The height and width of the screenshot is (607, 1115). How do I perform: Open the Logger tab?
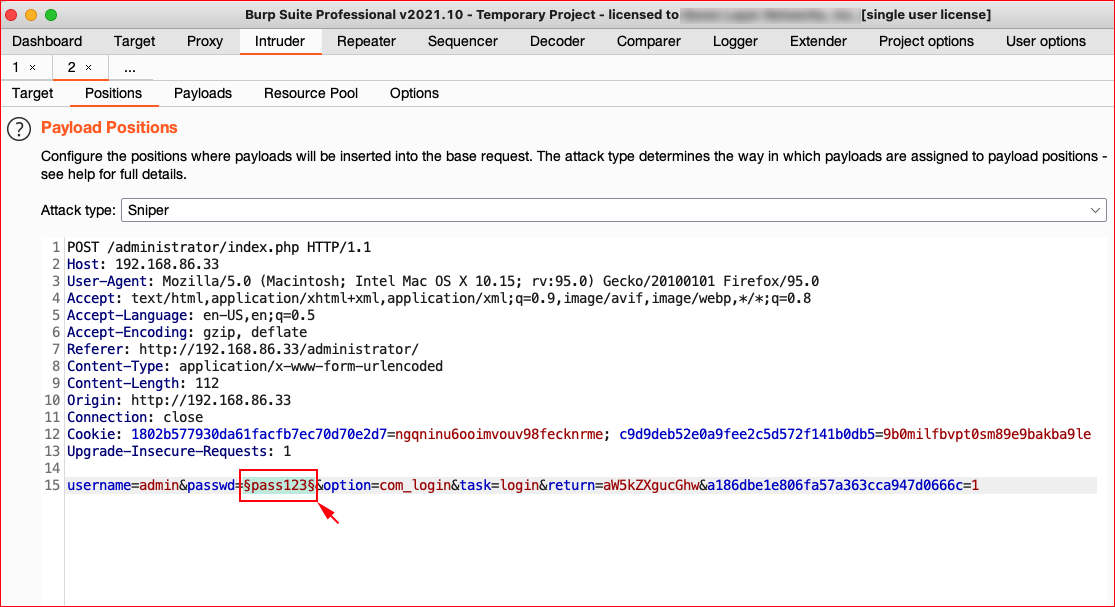[735, 41]
